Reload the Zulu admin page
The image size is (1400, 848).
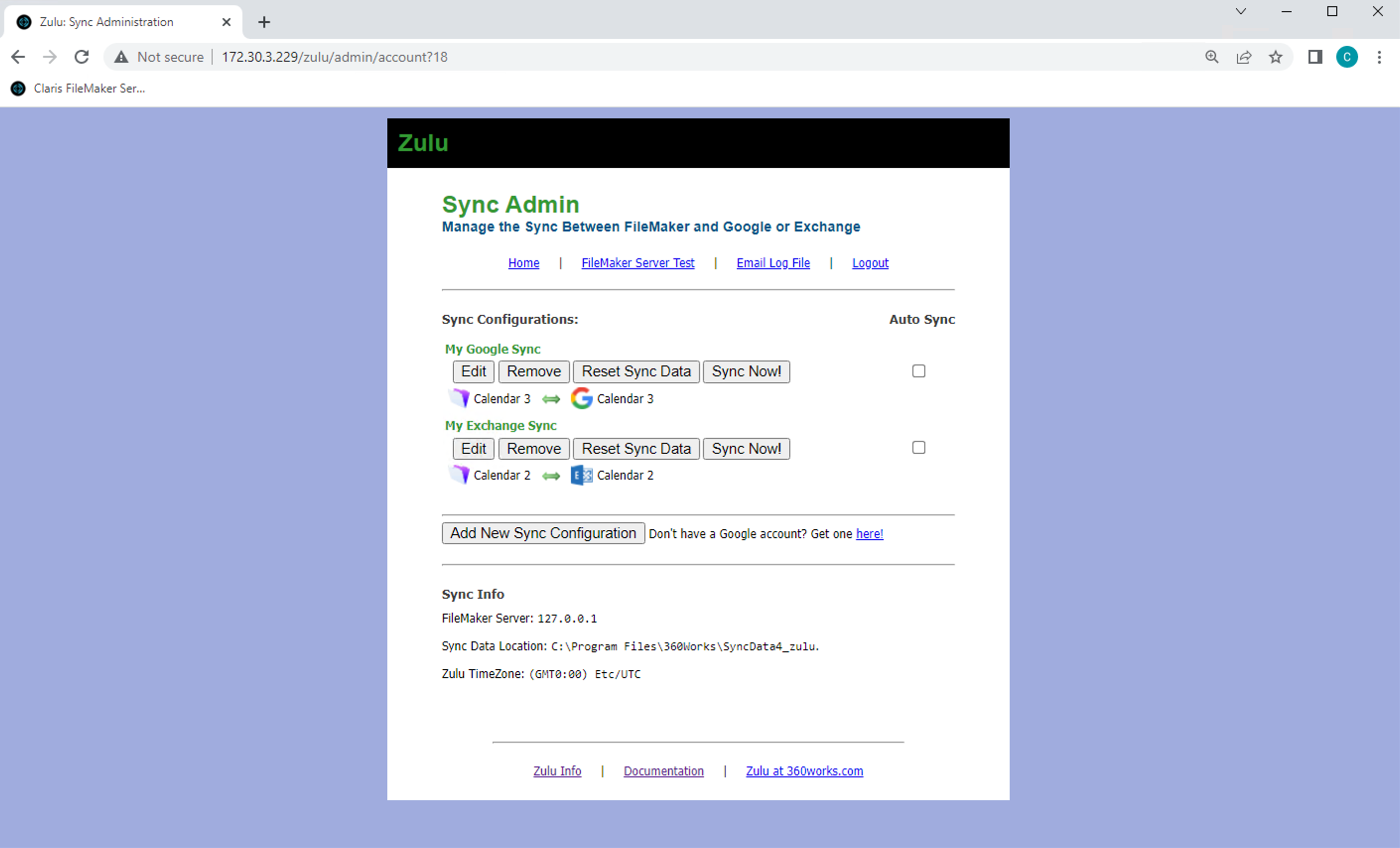tap(82, 57)
